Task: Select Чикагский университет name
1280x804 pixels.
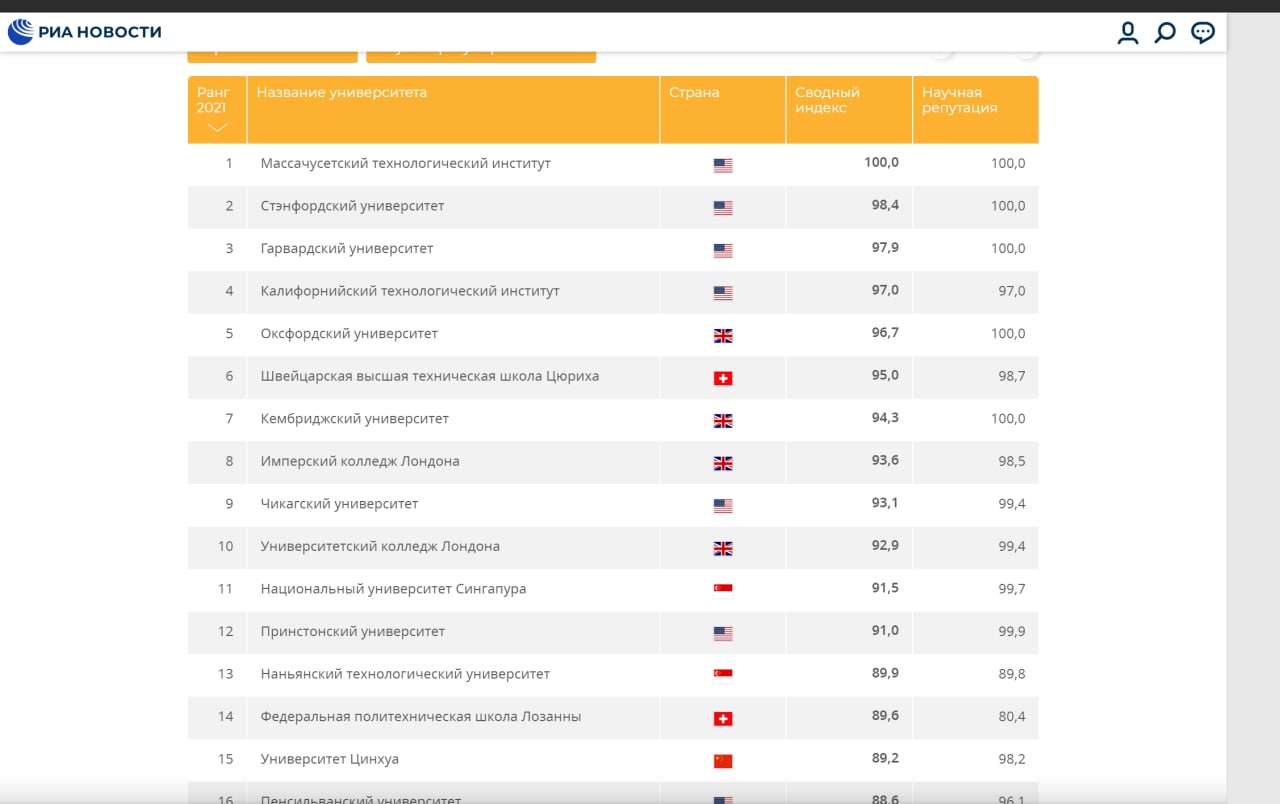Action: pyautogui.click(x=339, y=504)
